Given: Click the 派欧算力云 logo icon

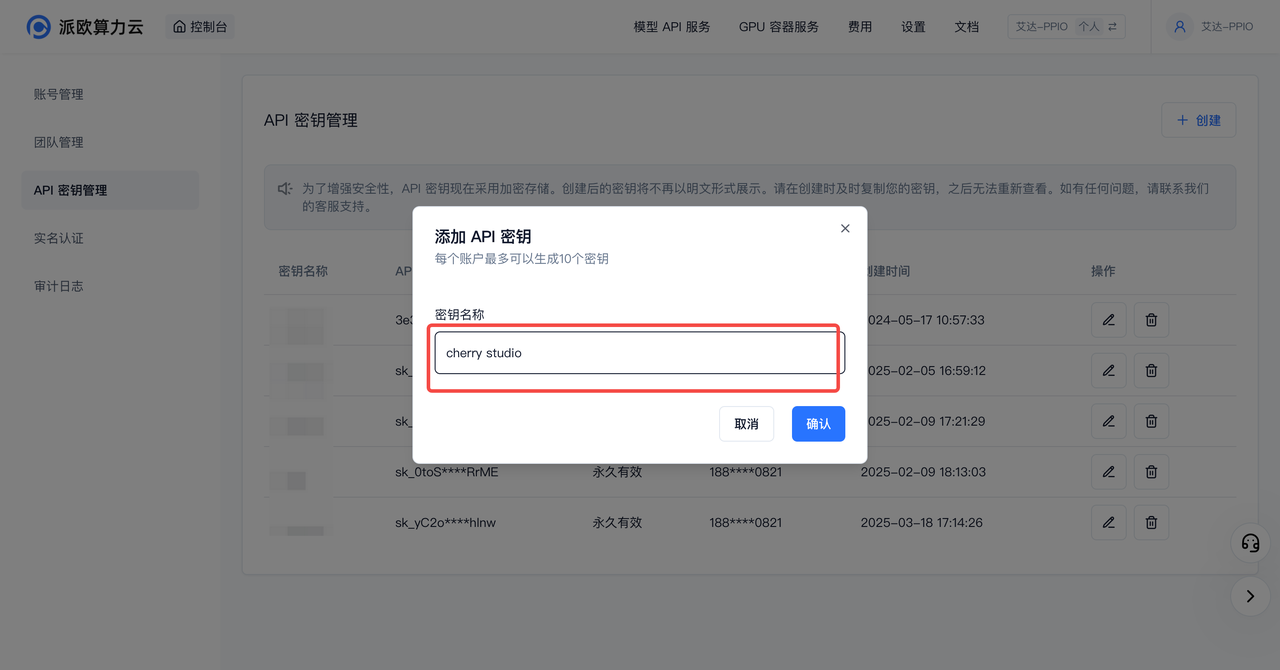Looking at the screenshot, I should (36, 27).
